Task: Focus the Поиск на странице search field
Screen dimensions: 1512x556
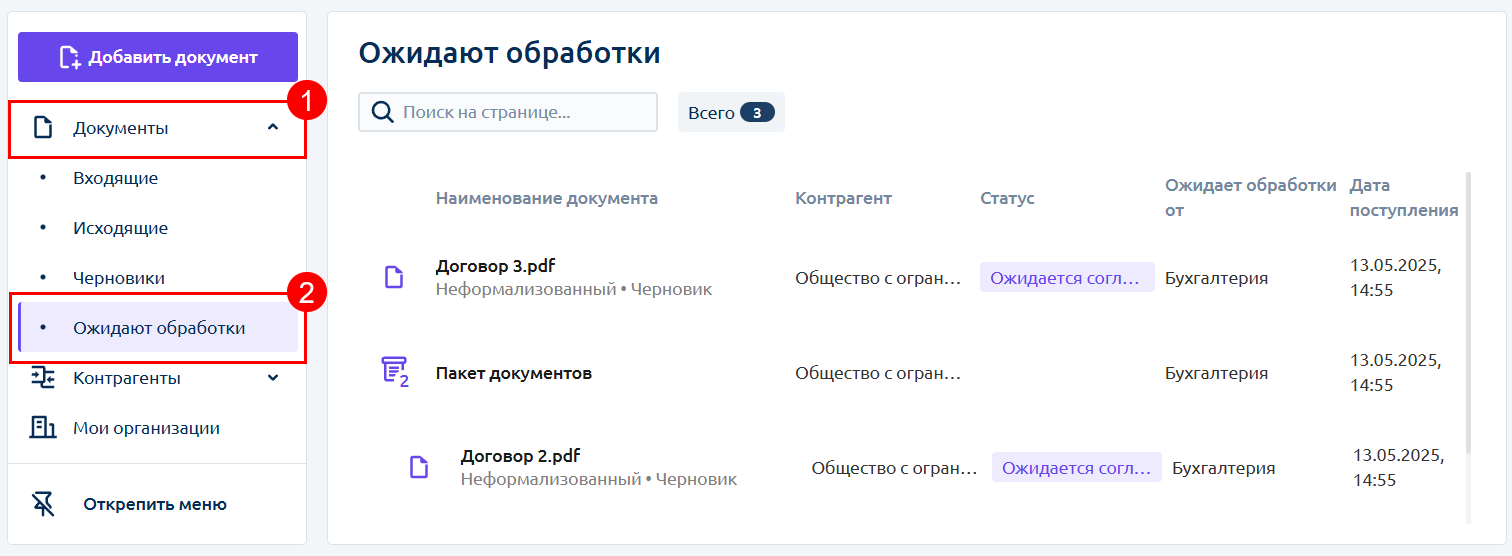Action: click(508, 112)
